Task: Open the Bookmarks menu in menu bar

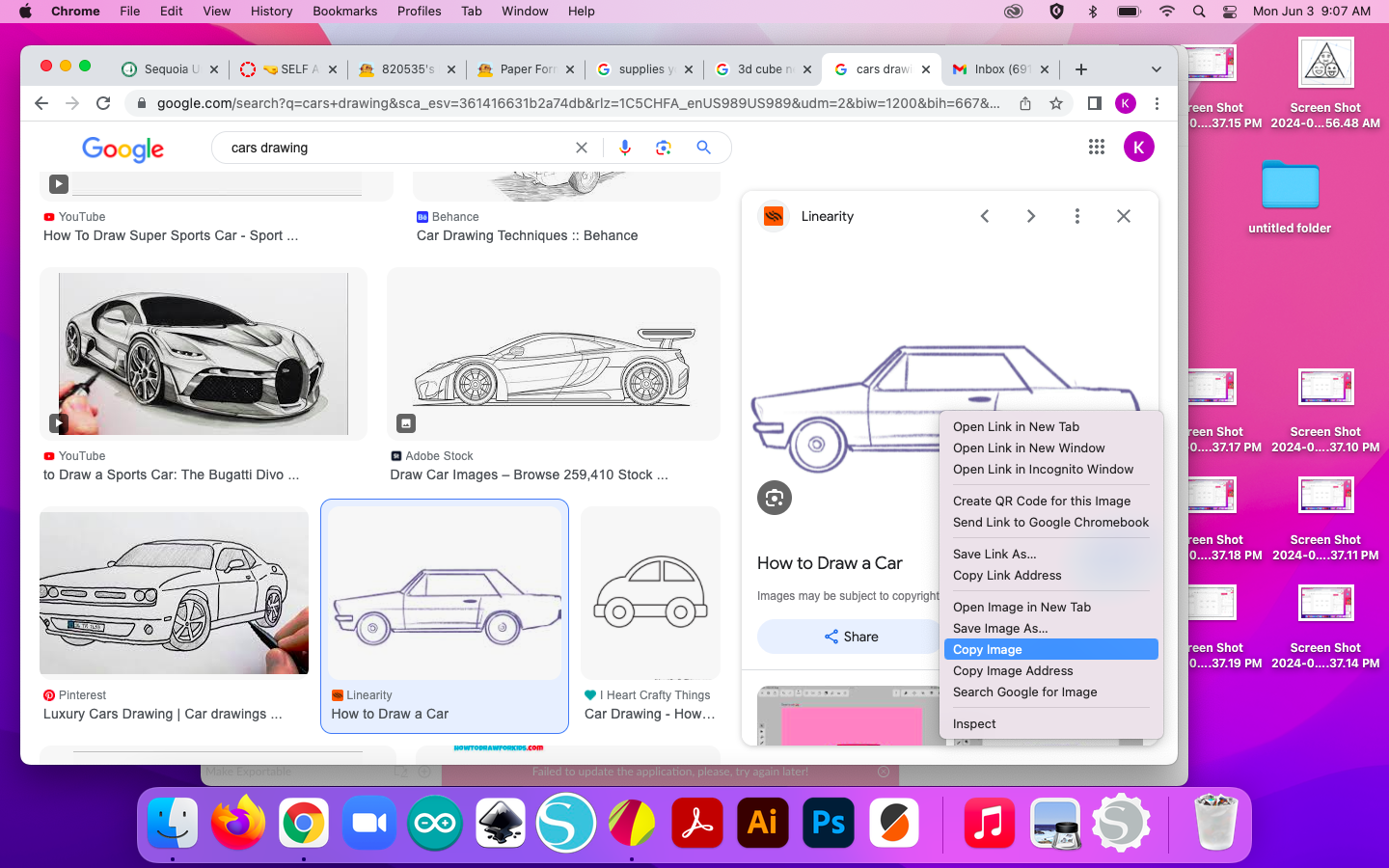Action: tap(344, 11)
